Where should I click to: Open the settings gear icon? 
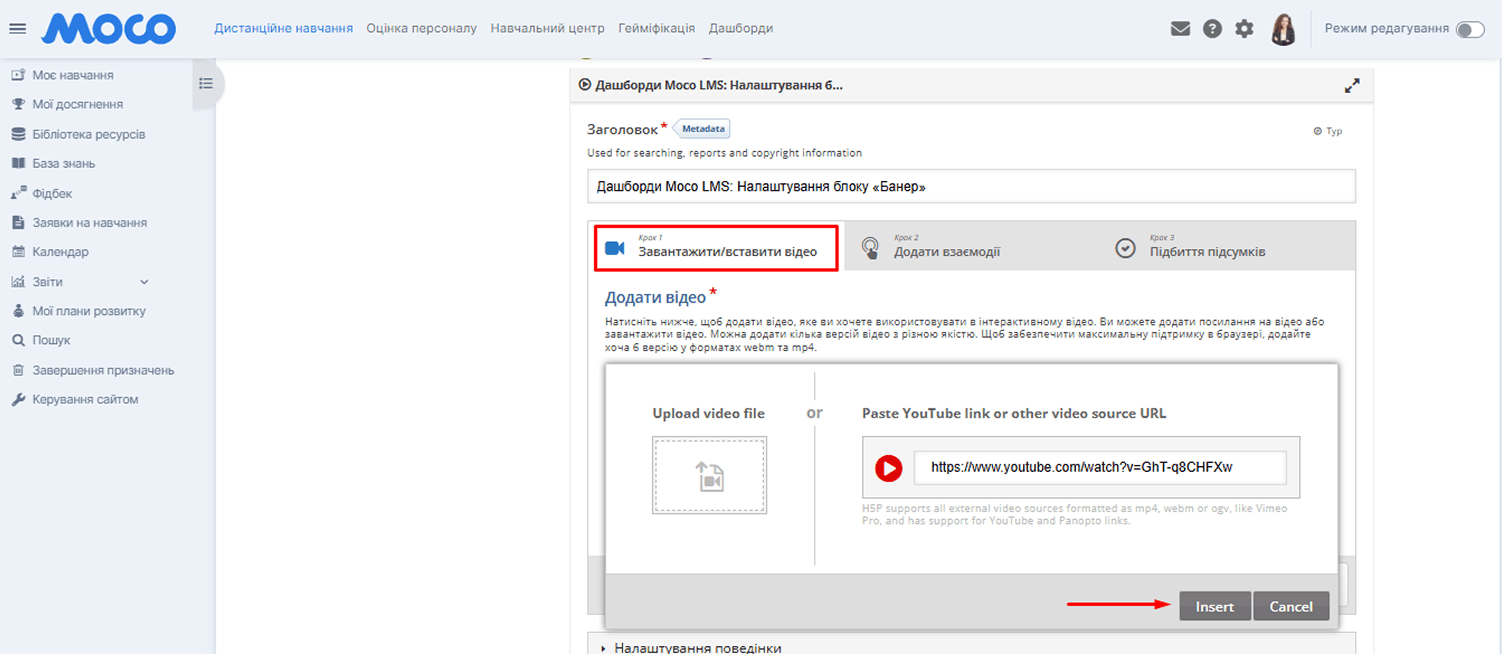(x=1244, y=29)
